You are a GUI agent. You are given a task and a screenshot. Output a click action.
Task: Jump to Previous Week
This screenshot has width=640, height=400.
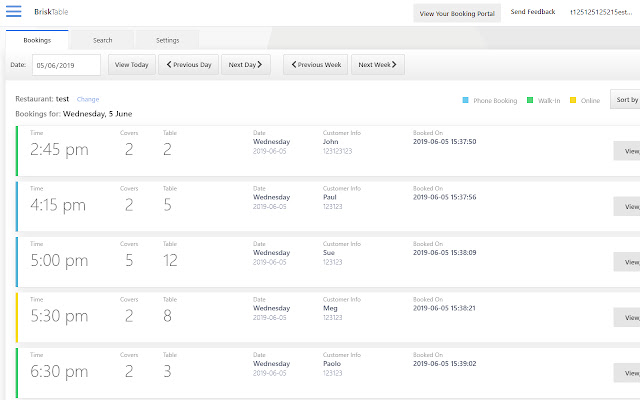[x=316, y=64]
